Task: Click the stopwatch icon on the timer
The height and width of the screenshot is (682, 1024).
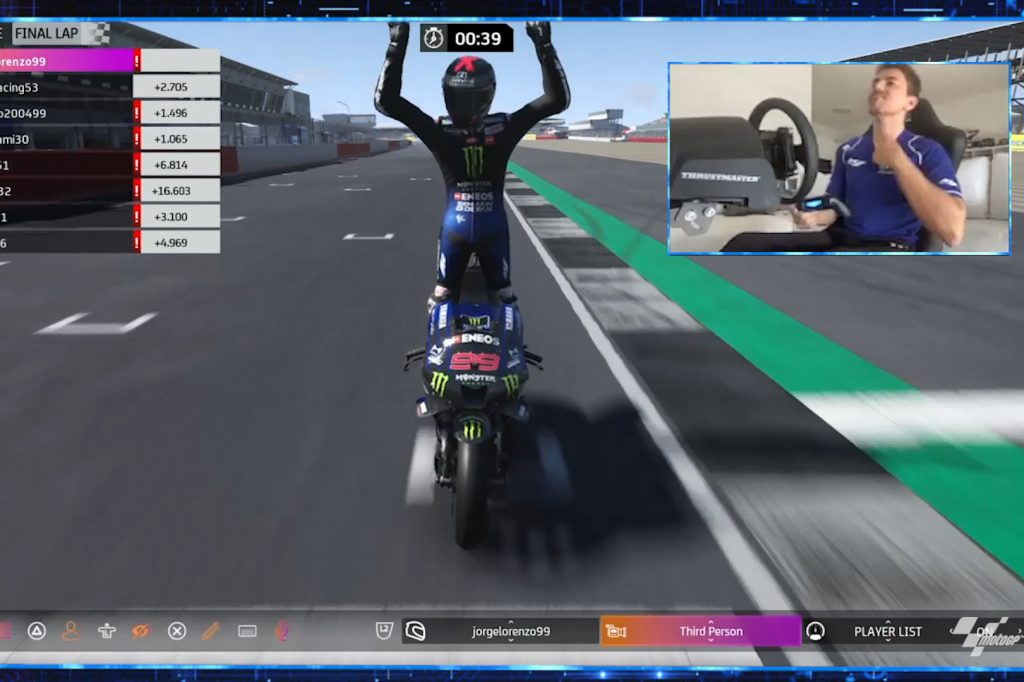Action: point(433,39)
